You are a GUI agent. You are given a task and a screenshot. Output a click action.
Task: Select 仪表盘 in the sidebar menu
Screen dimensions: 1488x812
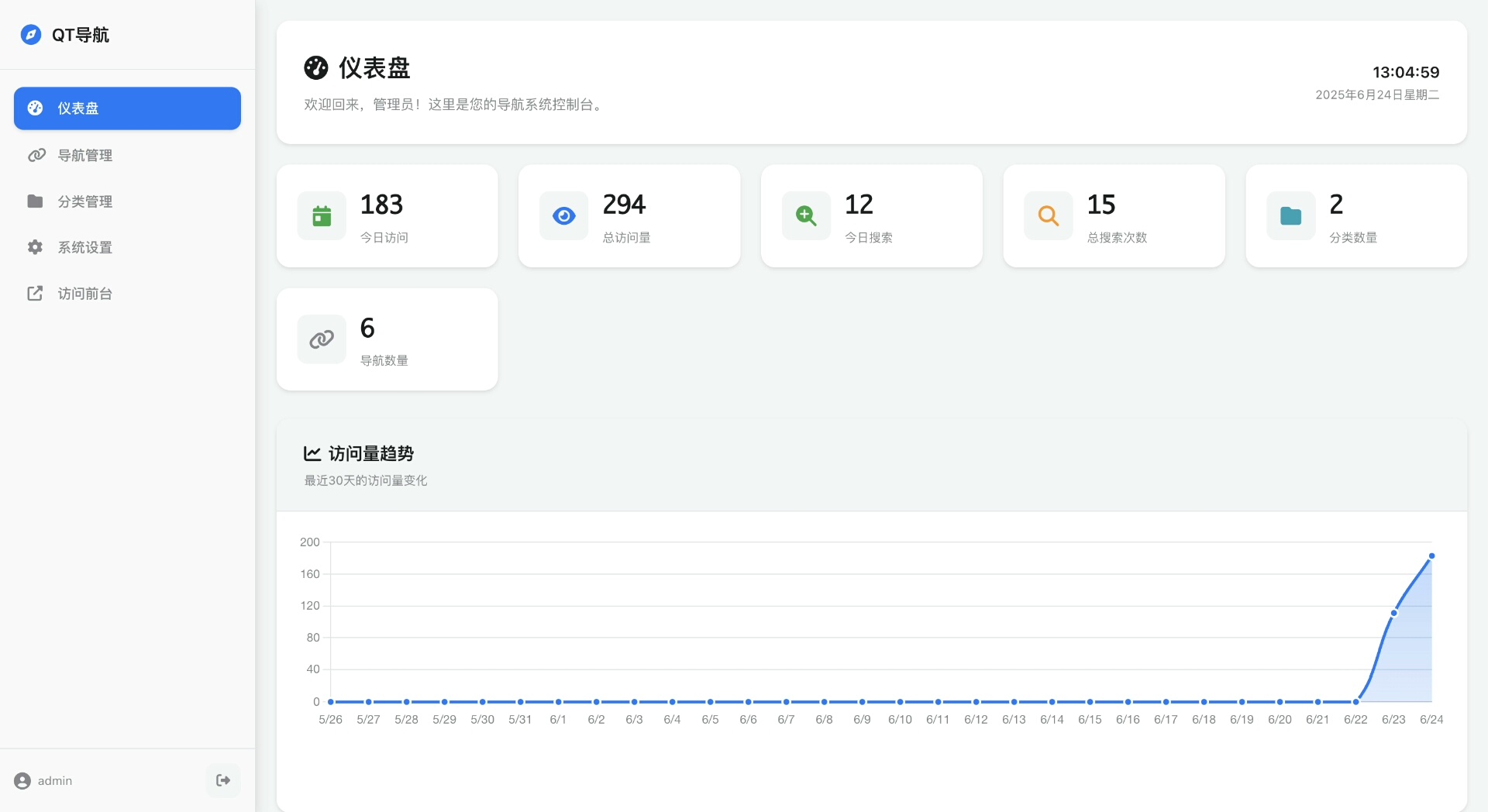[x=127, y=108]
